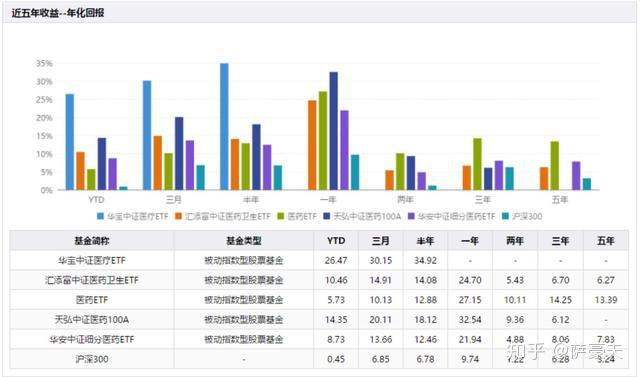
Task: Select the 5.43 two-year value
Action: pos(515,280)
